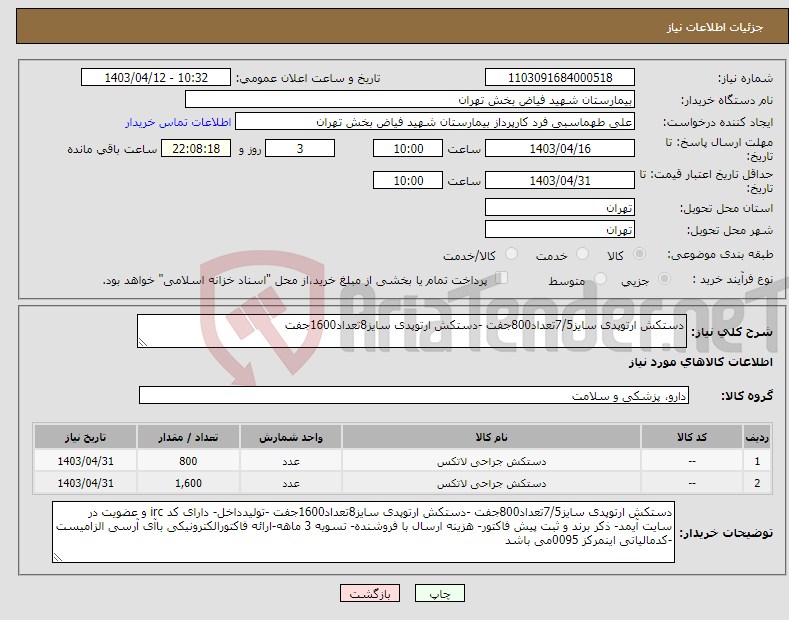
Task: Click the request creator field علی طهماسبی فرد
Action: click(435, 122)
